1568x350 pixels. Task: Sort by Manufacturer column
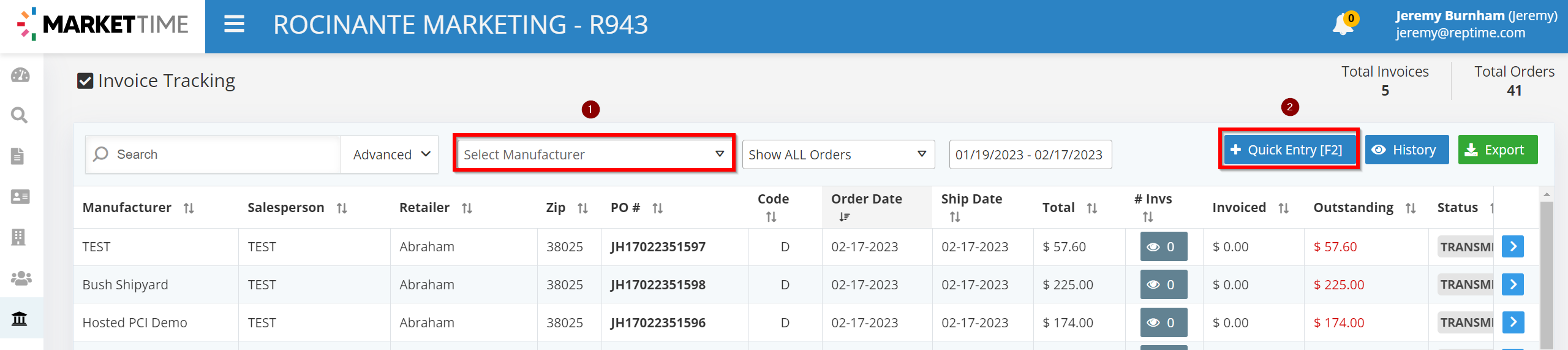[x=189, y=208]
